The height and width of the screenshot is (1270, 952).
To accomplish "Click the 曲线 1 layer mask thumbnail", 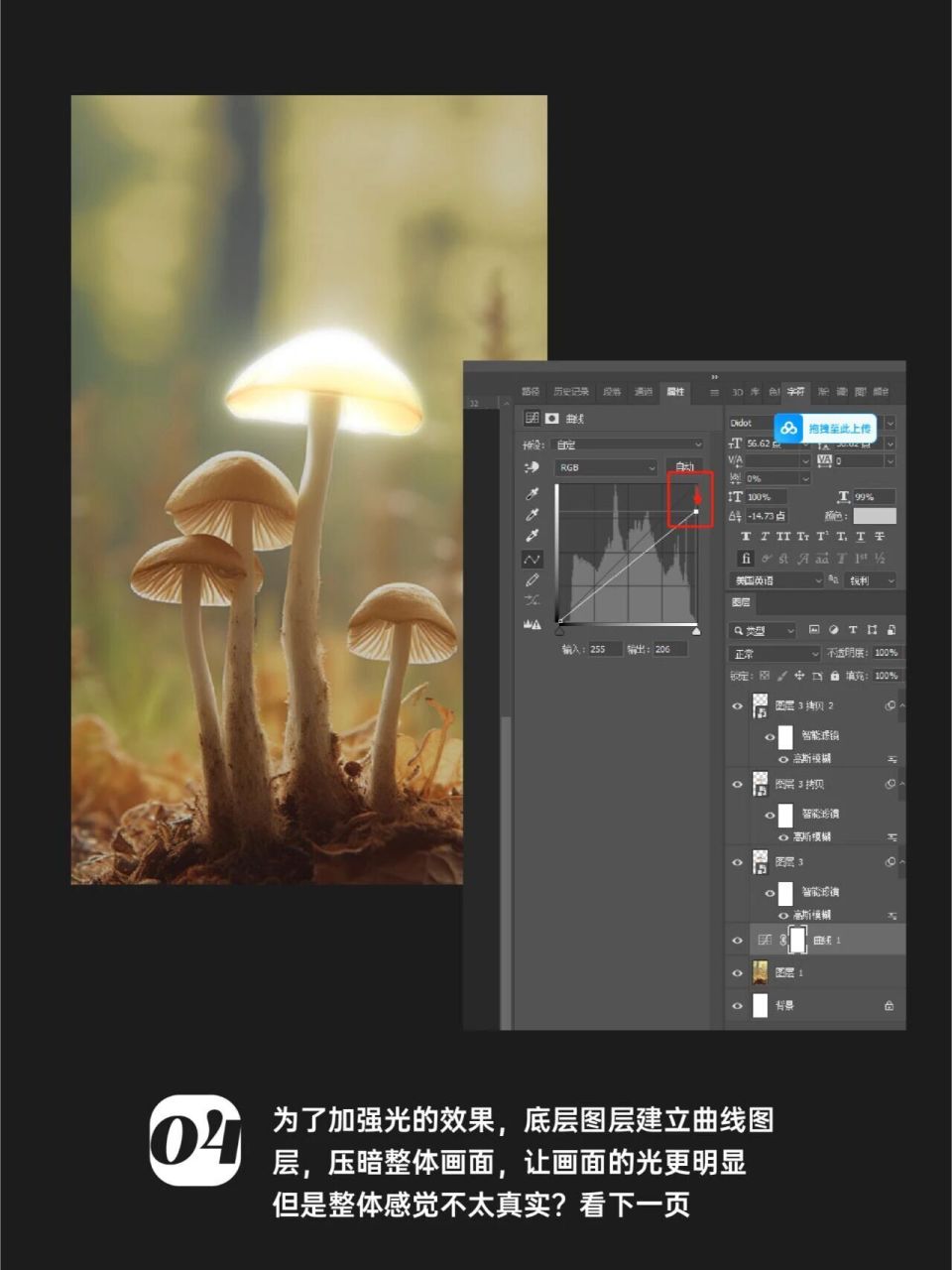I will pyautogui.click(x=797, y=940).
